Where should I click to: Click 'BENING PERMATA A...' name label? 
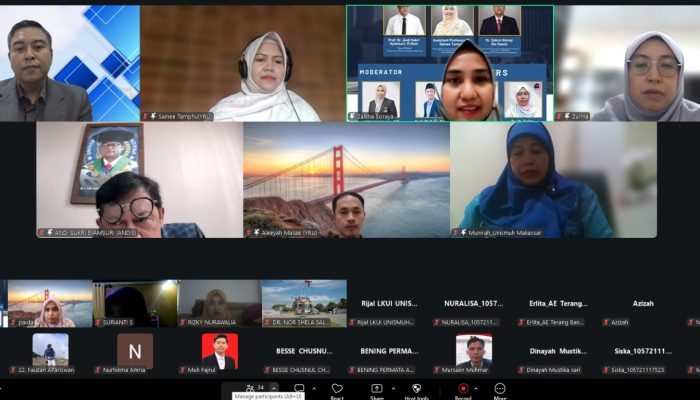click(386, 370)
